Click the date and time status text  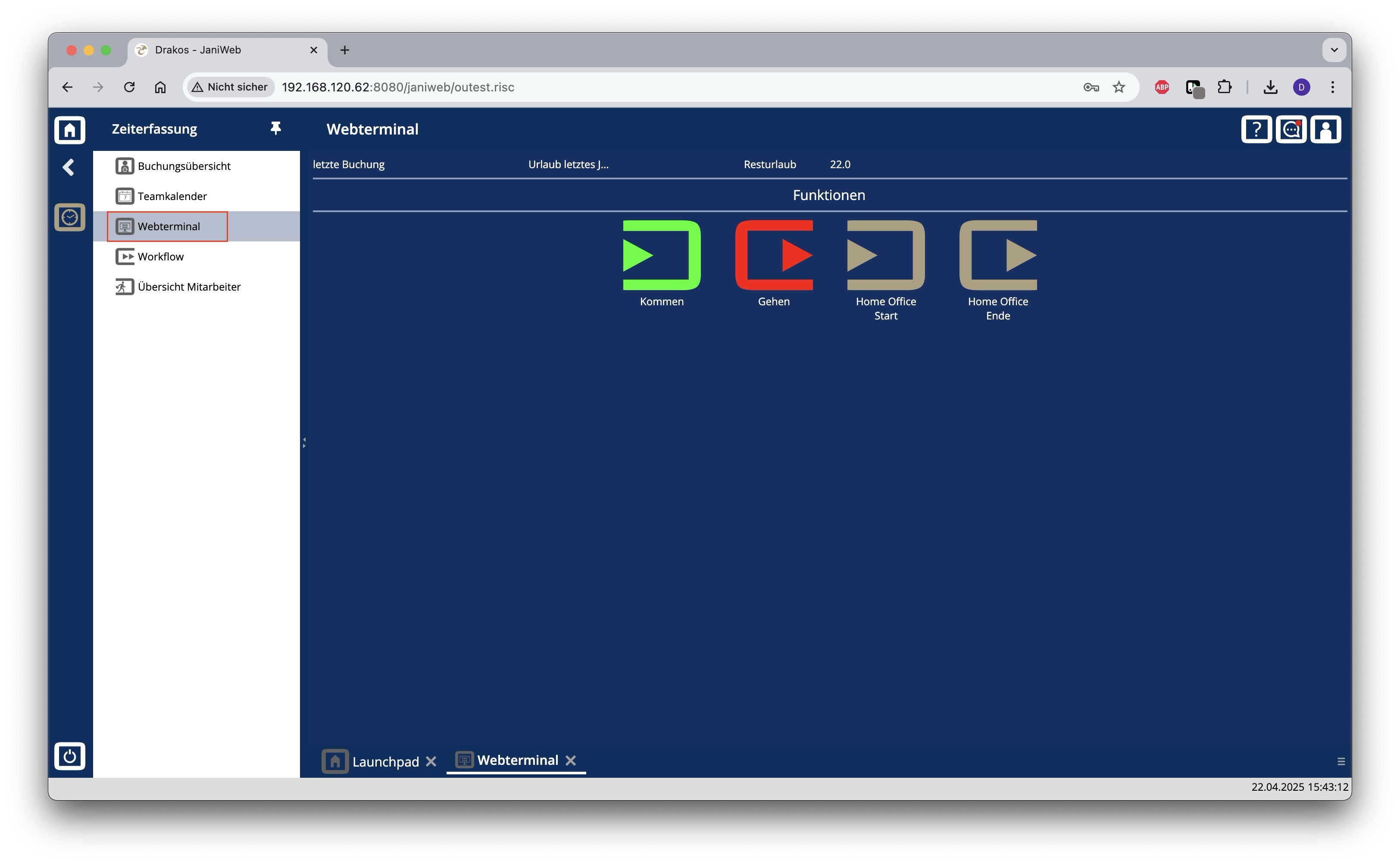pos(1300,787)
